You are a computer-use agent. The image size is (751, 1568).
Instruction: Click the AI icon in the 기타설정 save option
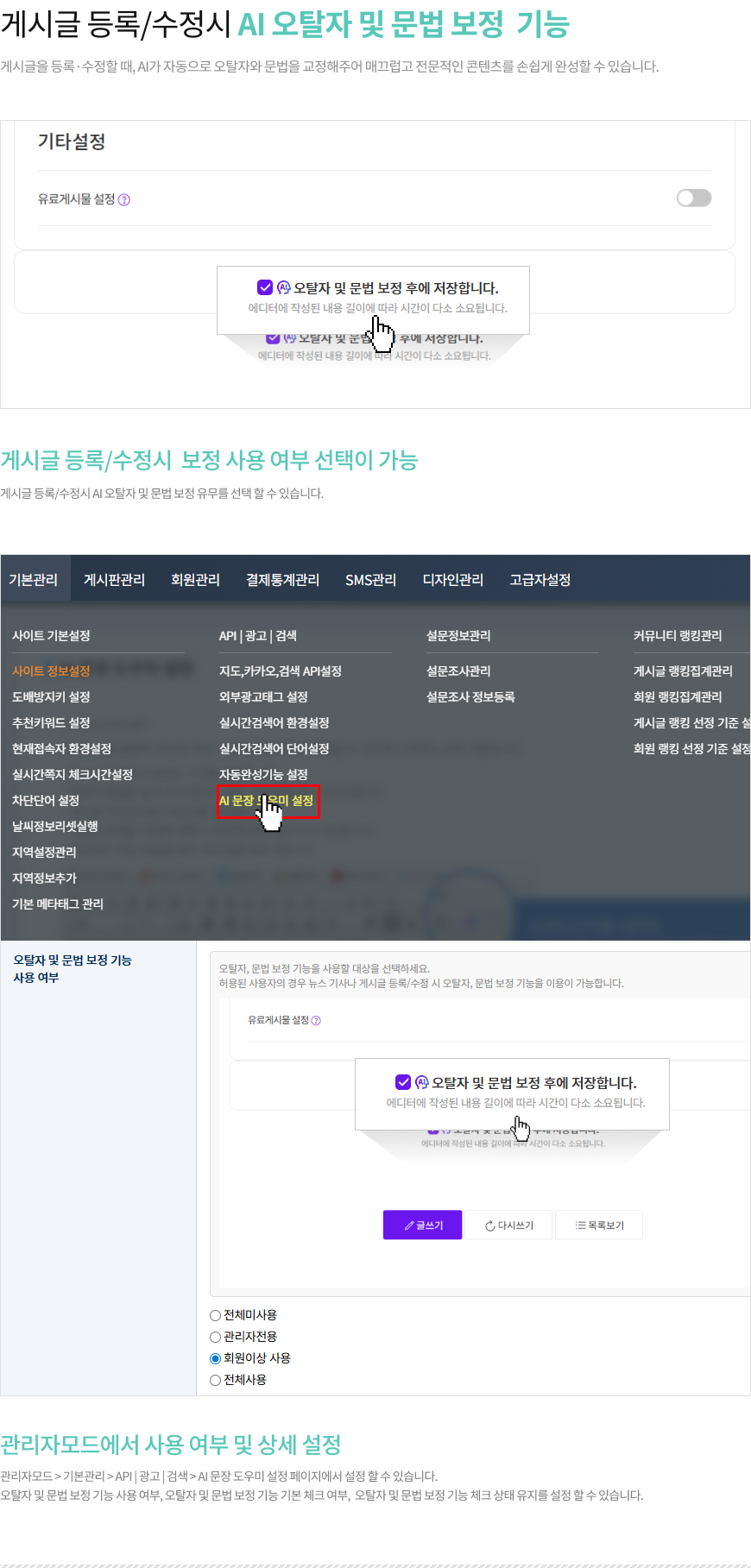click(x=283, y=287)
